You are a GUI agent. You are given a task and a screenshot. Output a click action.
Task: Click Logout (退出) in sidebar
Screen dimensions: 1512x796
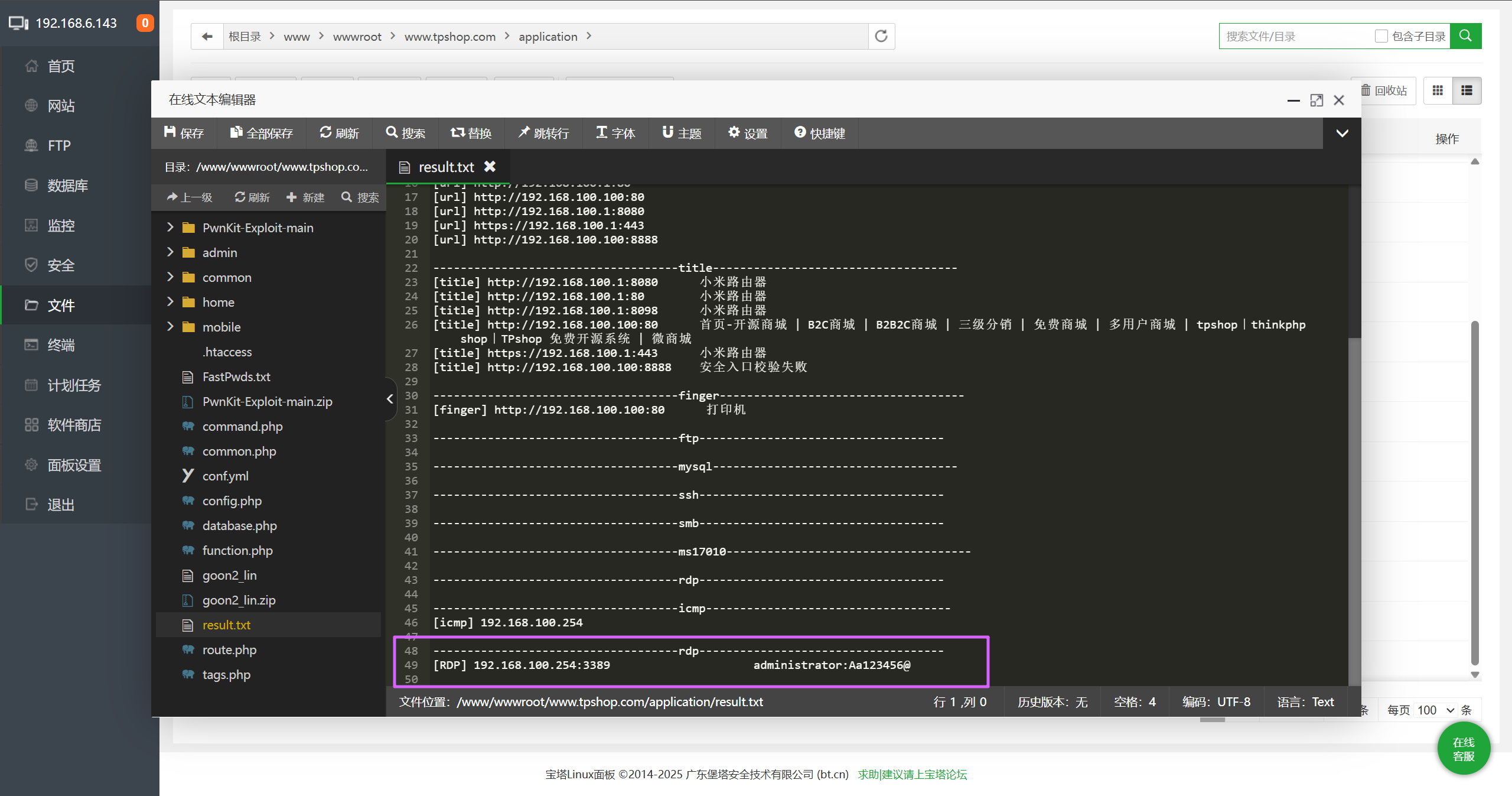tap(61, 505)
